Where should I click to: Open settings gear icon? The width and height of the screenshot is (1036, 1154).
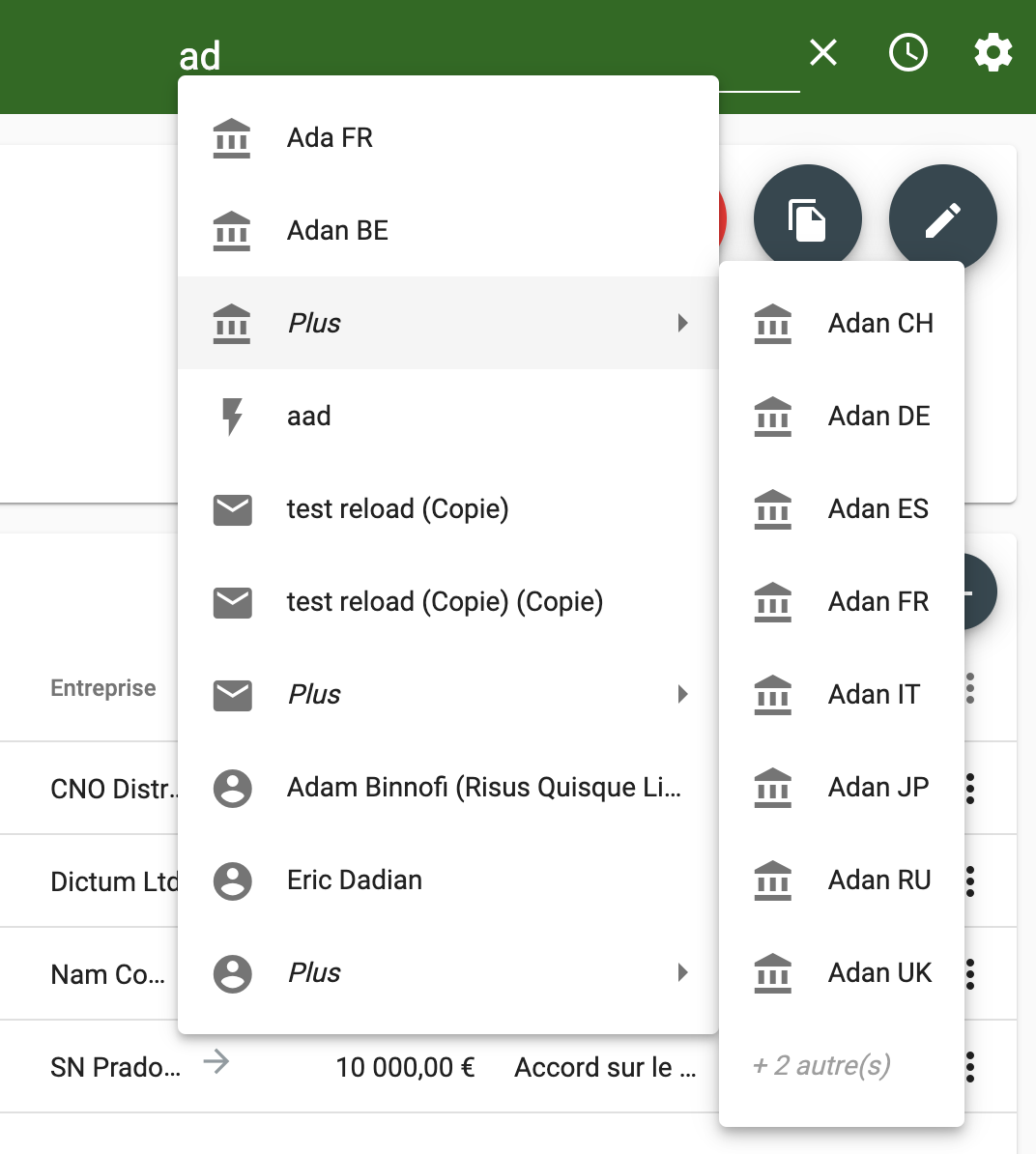click(993, 53)
